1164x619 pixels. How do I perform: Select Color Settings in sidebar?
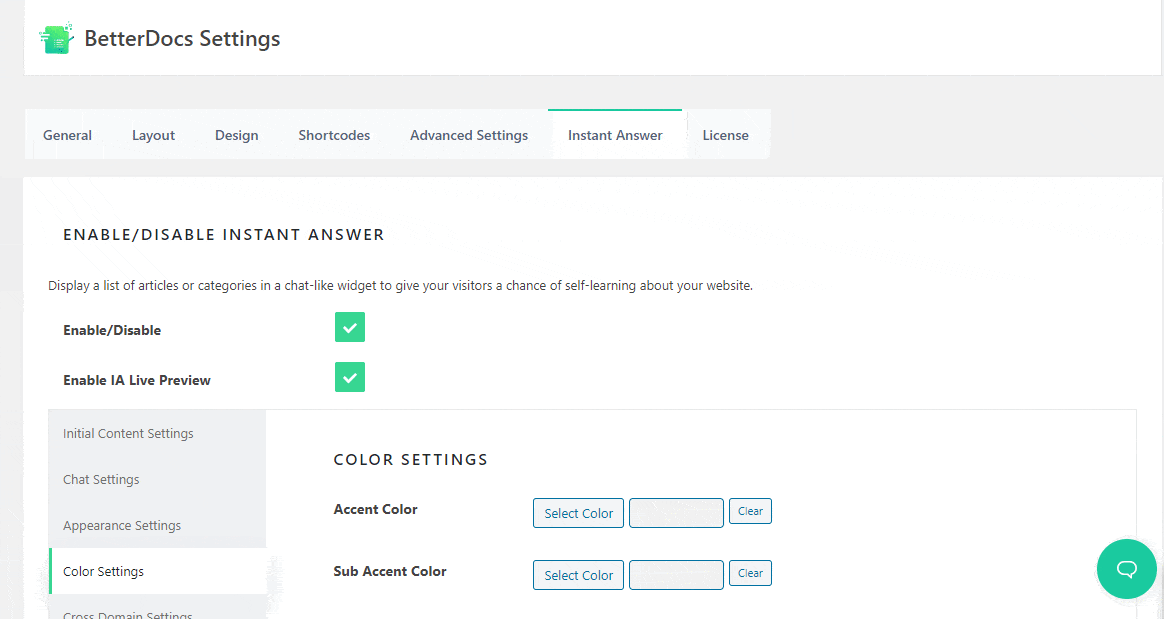point(103,572)
